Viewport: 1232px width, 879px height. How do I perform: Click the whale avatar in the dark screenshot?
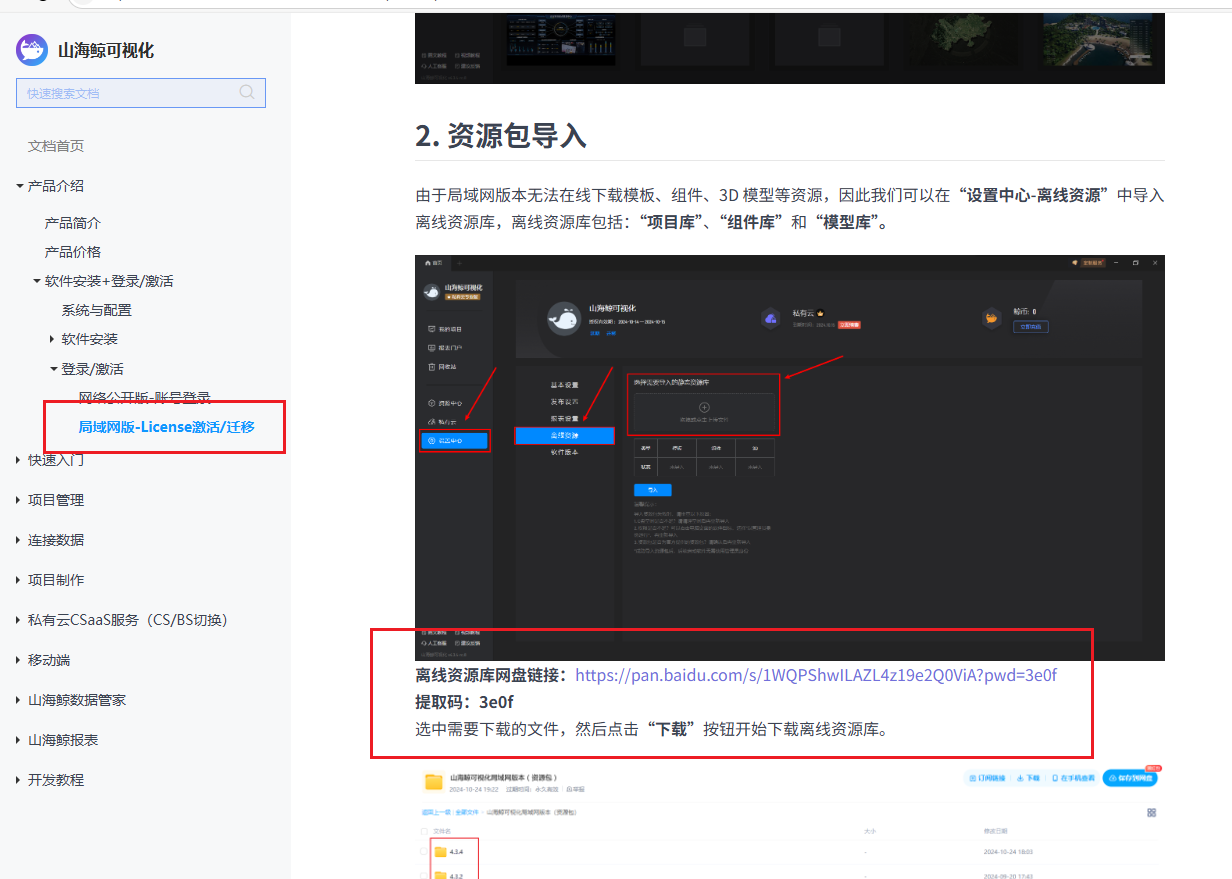tap(564, 318)
